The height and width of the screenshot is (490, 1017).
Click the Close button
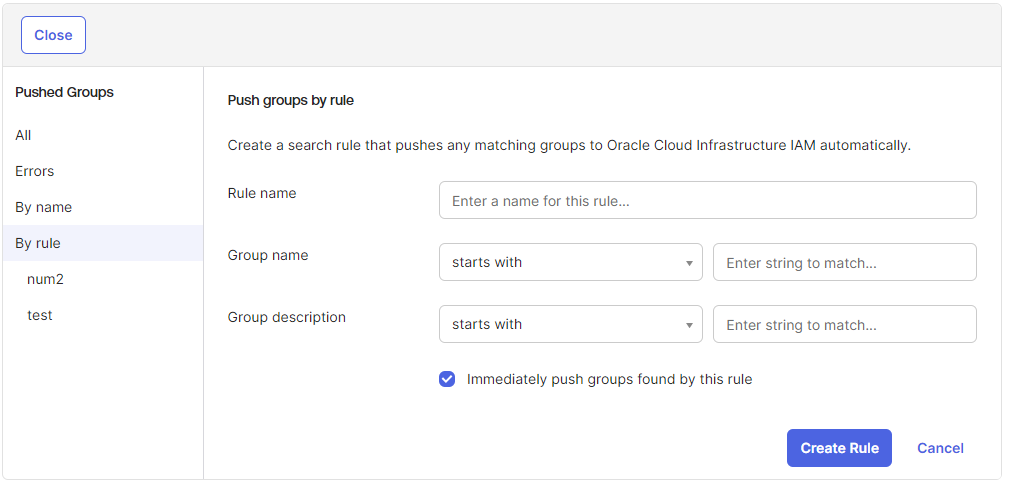click(x=53, y=35)
